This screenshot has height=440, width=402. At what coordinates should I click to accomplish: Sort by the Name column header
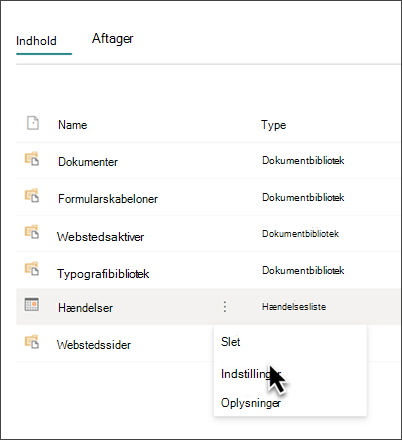pos(73,125)
